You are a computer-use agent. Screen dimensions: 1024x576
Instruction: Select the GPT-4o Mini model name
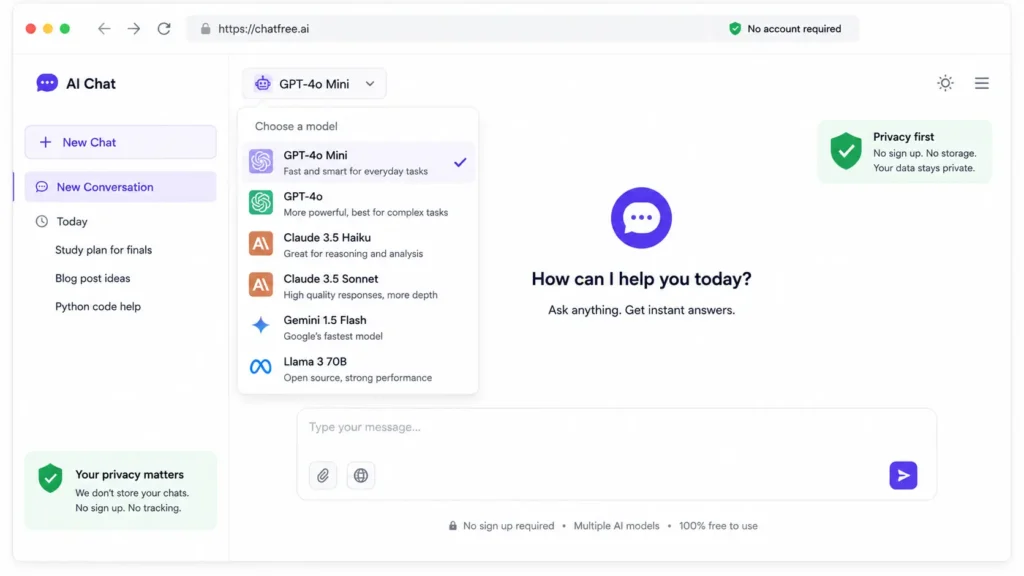(315, 155)
